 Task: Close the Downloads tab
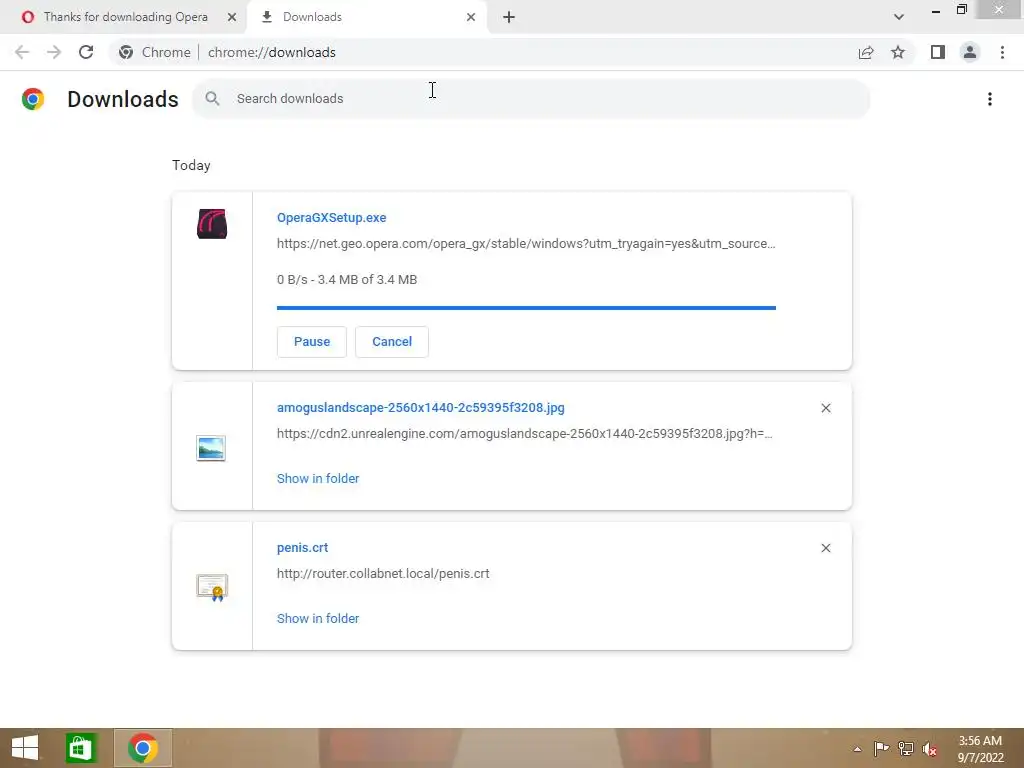[471, 17]
